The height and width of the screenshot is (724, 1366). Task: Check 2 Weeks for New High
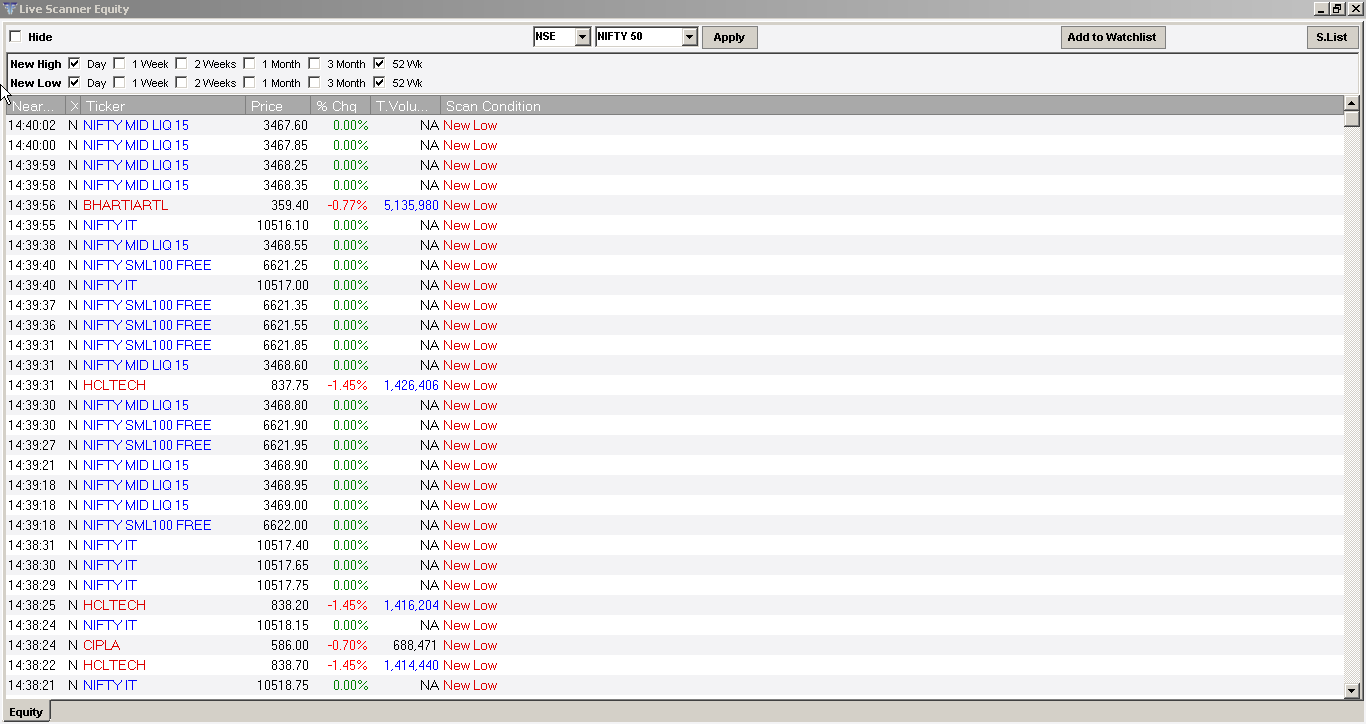pyautogui.click(x=181, y=63)
